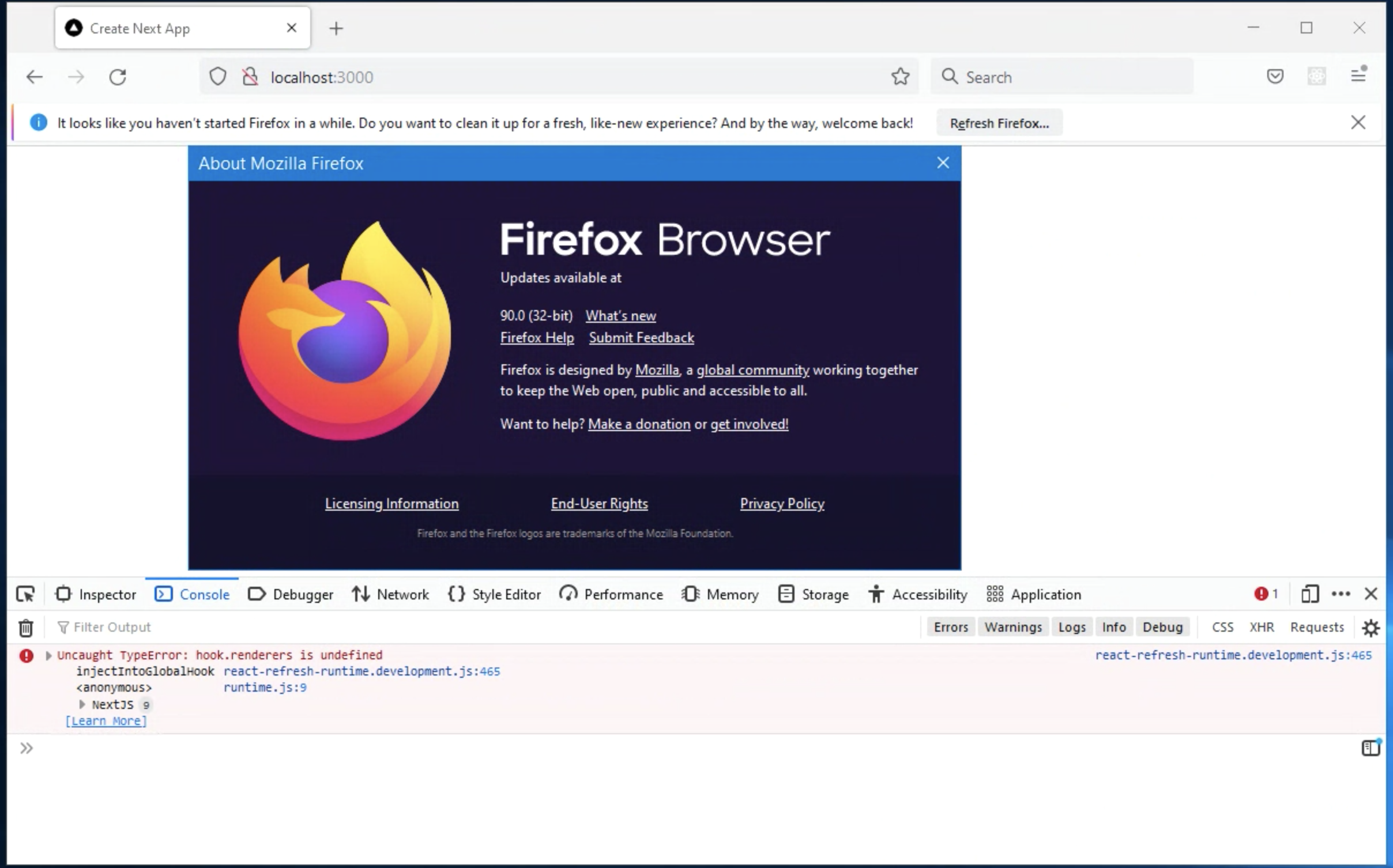Open the Pocket save icon

[1275, 77]
